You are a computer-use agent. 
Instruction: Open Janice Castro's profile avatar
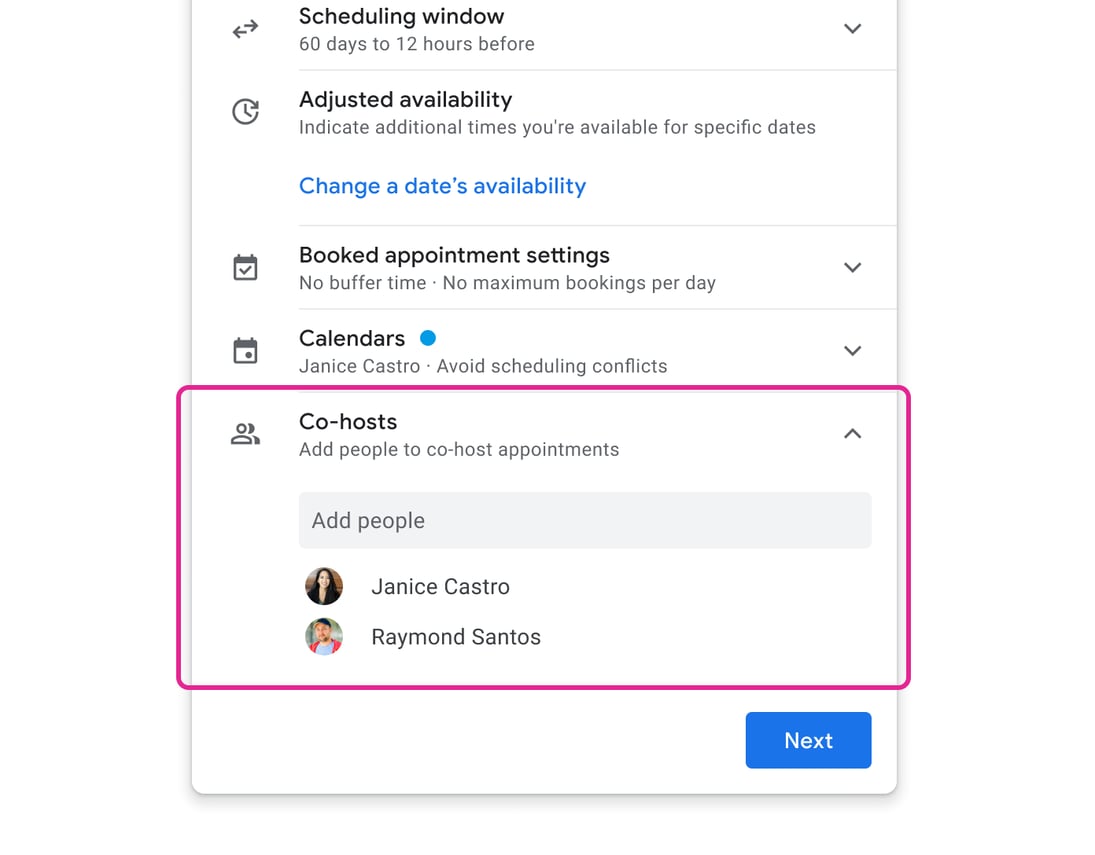coord(323,586)
